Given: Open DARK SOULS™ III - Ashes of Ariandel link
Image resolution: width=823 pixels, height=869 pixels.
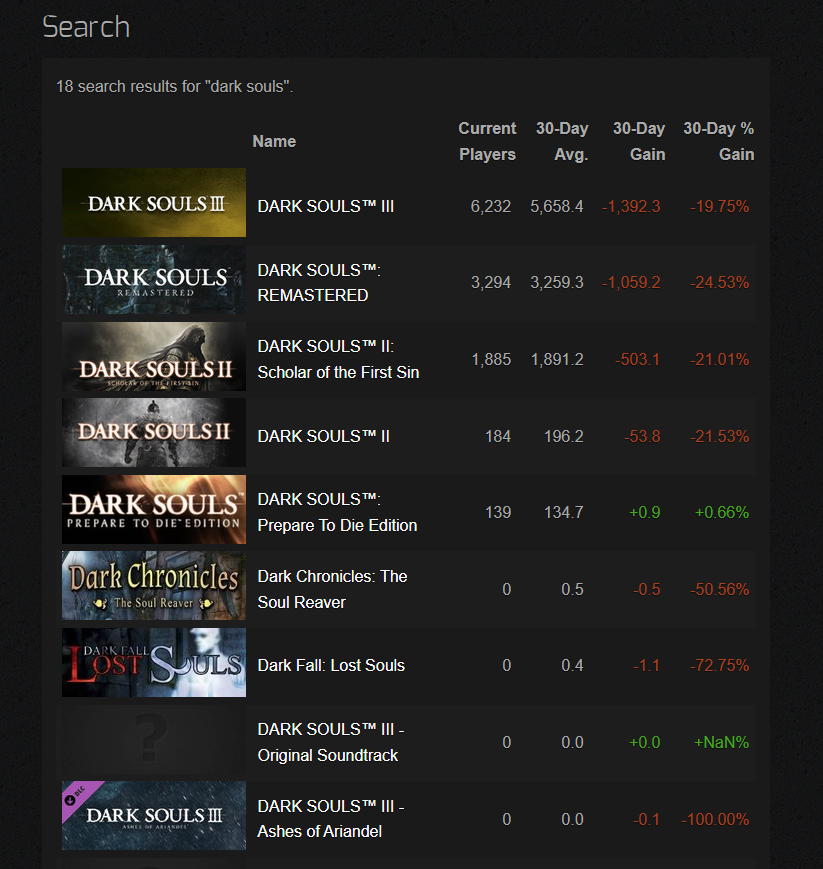Looking at the screenshot, I should 330,819.
